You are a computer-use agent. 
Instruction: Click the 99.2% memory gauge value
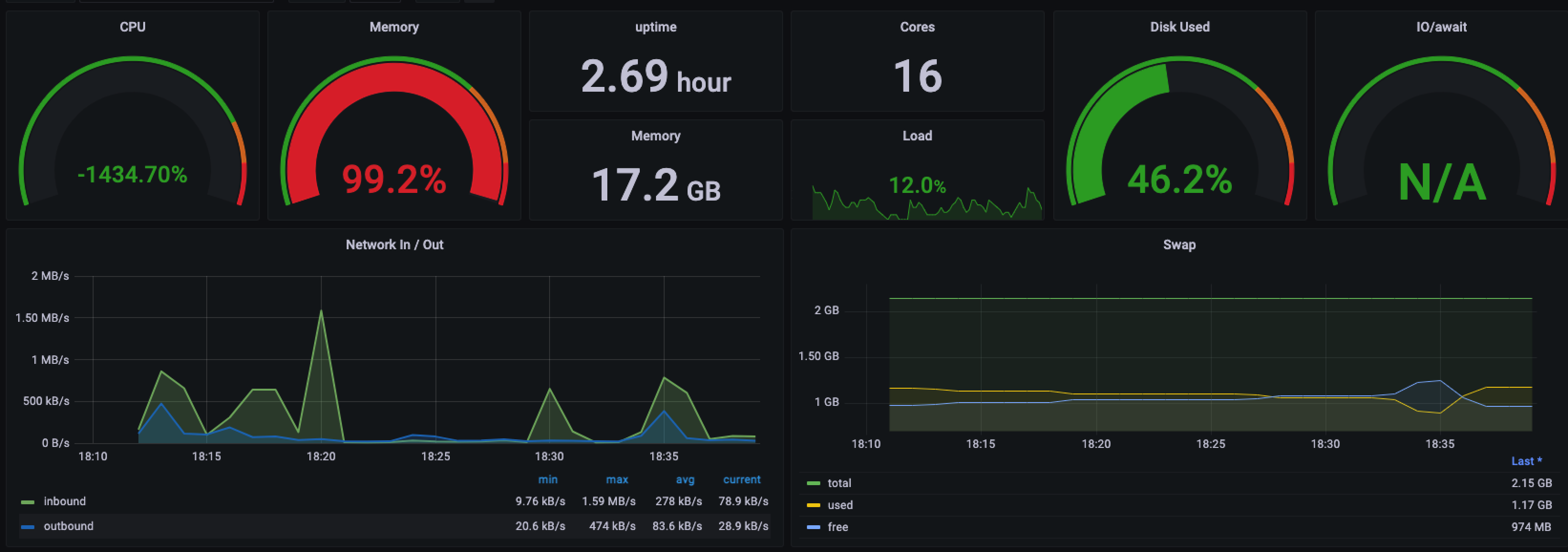[x=394, y=180]
